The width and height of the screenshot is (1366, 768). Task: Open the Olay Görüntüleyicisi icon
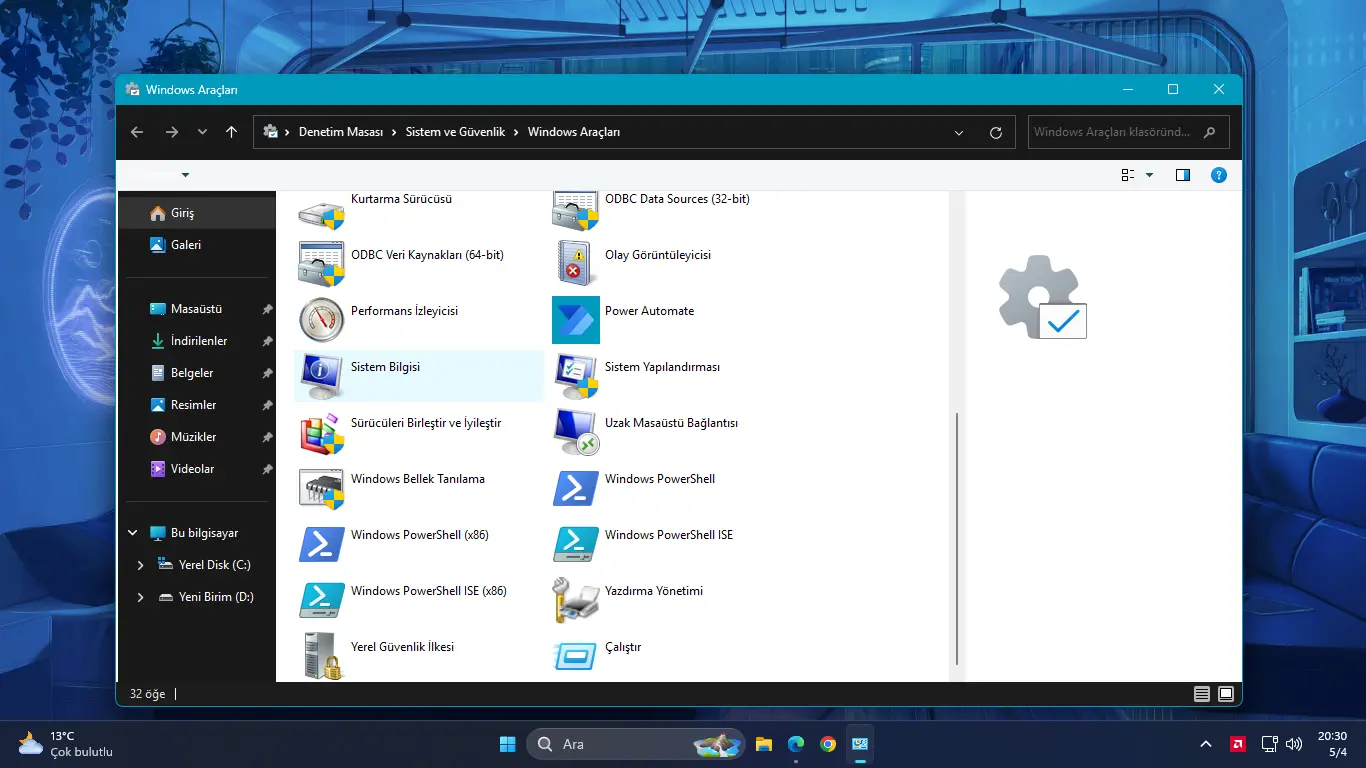pyautogui.click(x=576, y=263)
